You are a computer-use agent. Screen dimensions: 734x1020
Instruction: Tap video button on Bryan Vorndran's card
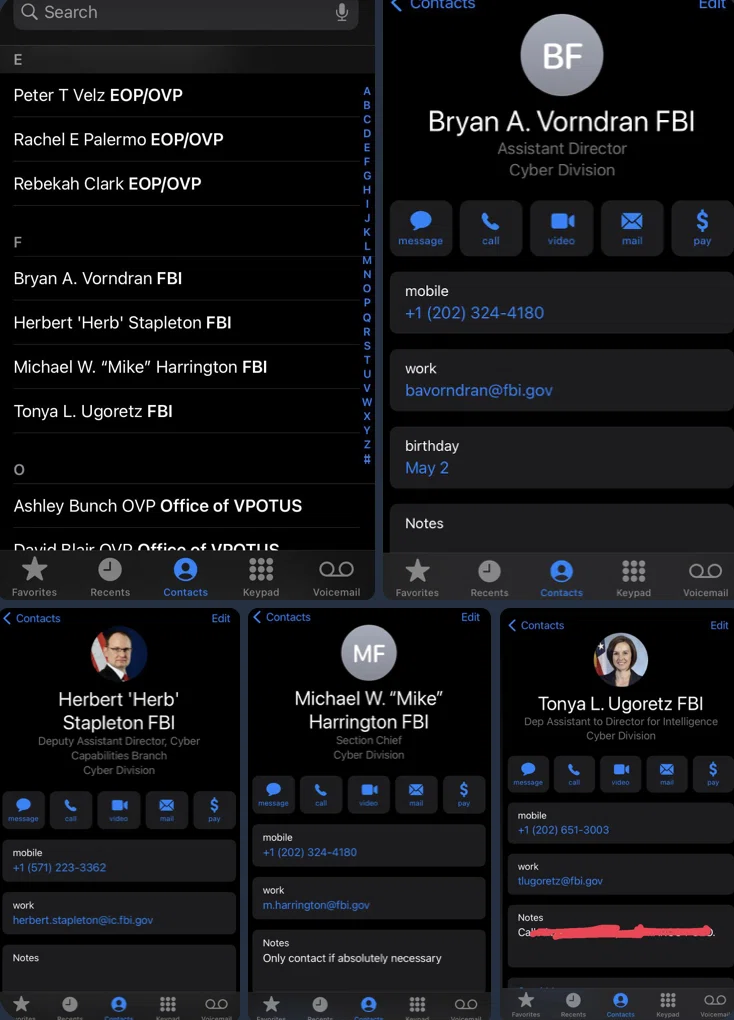coord(561,228)
